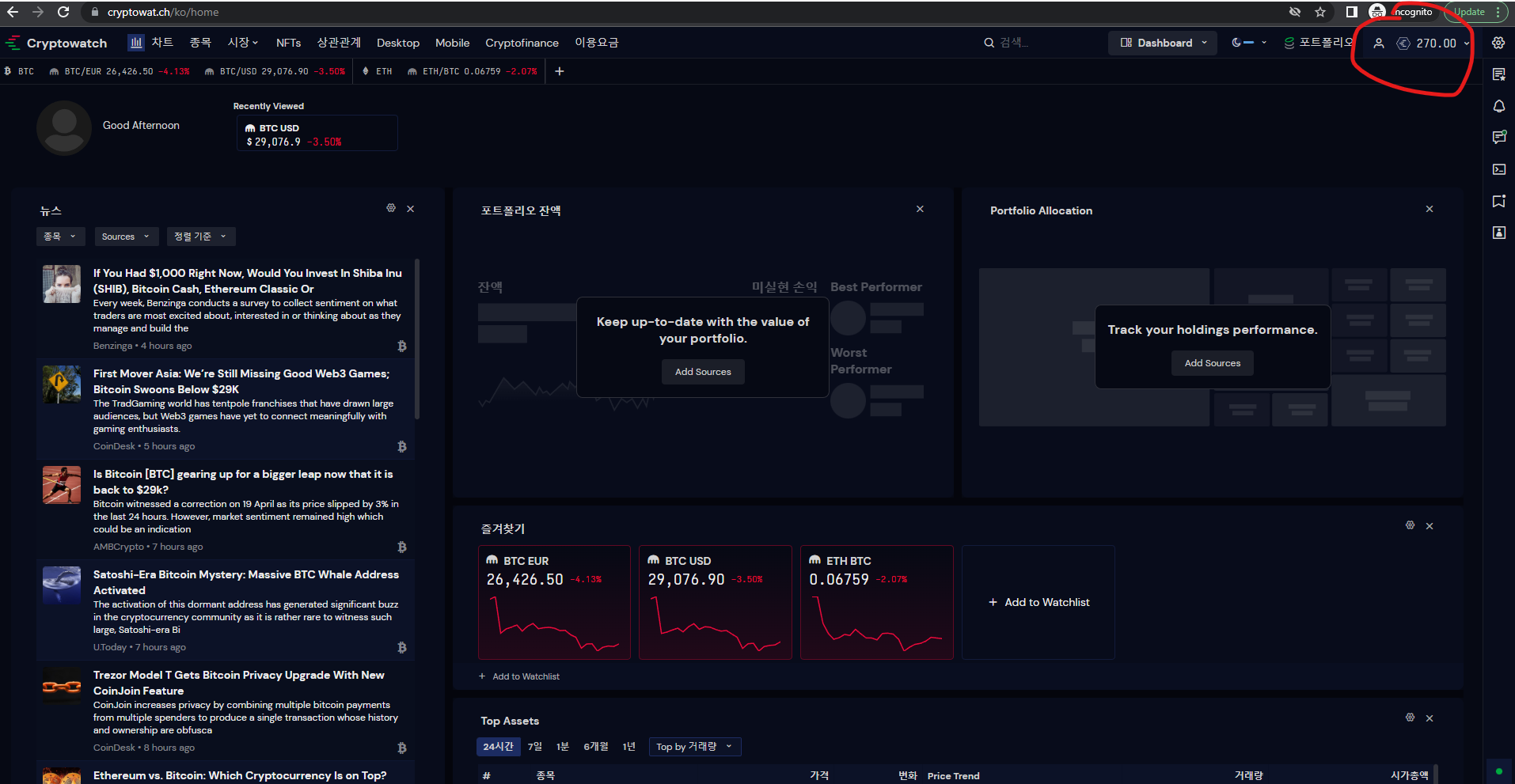Select the 6개월 tab in Top Assets
Viewport: 1515px width, 784px height.
[596, 747]
